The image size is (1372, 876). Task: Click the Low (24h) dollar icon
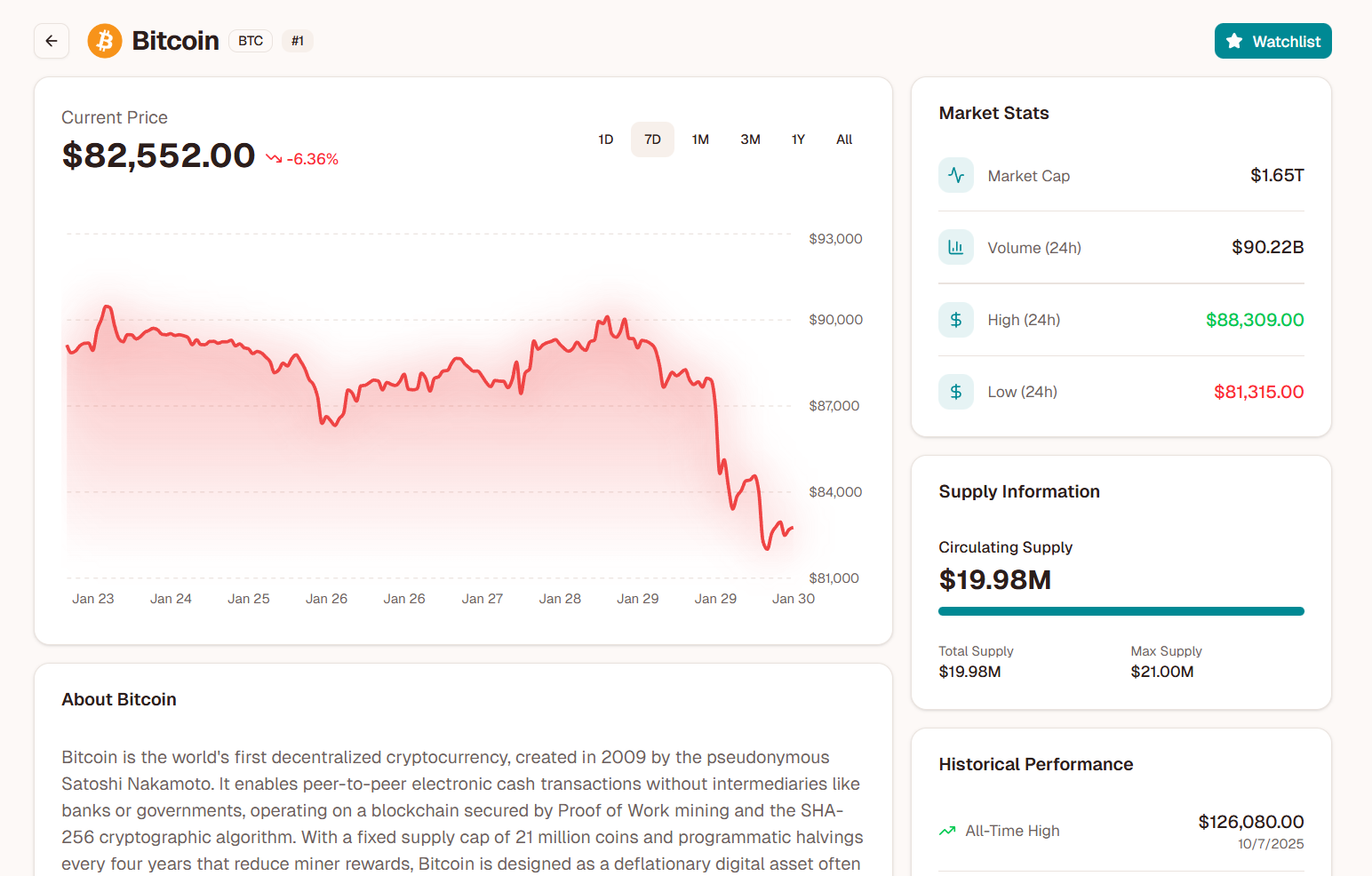[956, 392]
